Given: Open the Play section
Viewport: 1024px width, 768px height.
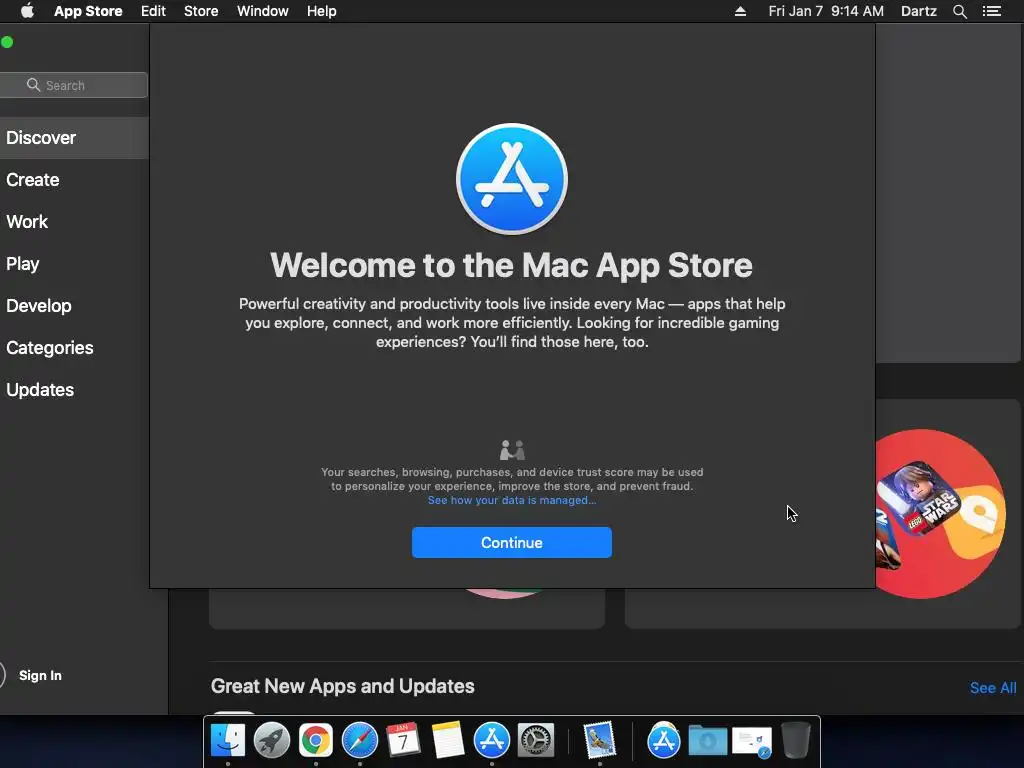Looking at the screenshot, I should (23, 264).
